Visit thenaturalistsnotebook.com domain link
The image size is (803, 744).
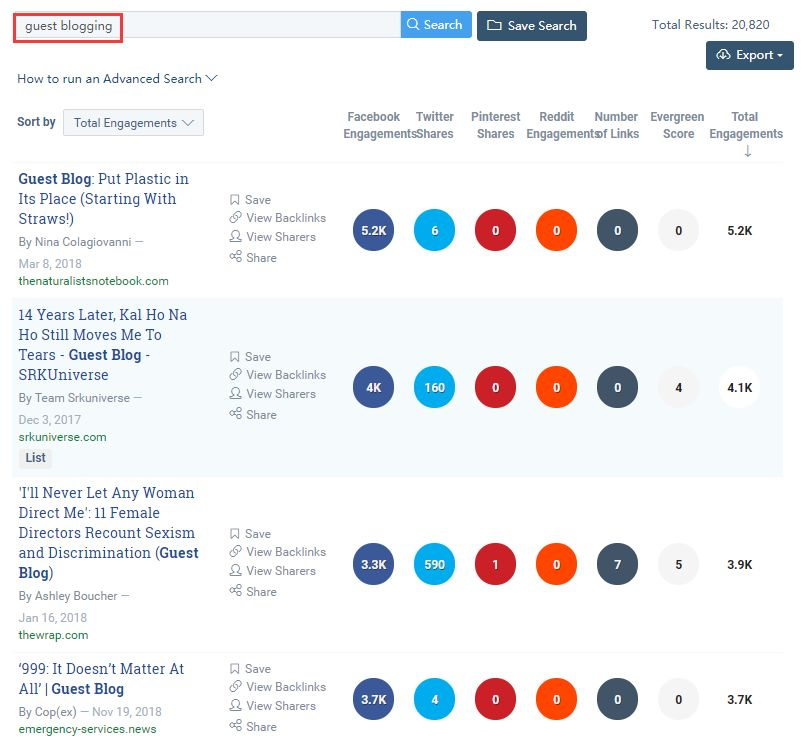click(93, 281)
